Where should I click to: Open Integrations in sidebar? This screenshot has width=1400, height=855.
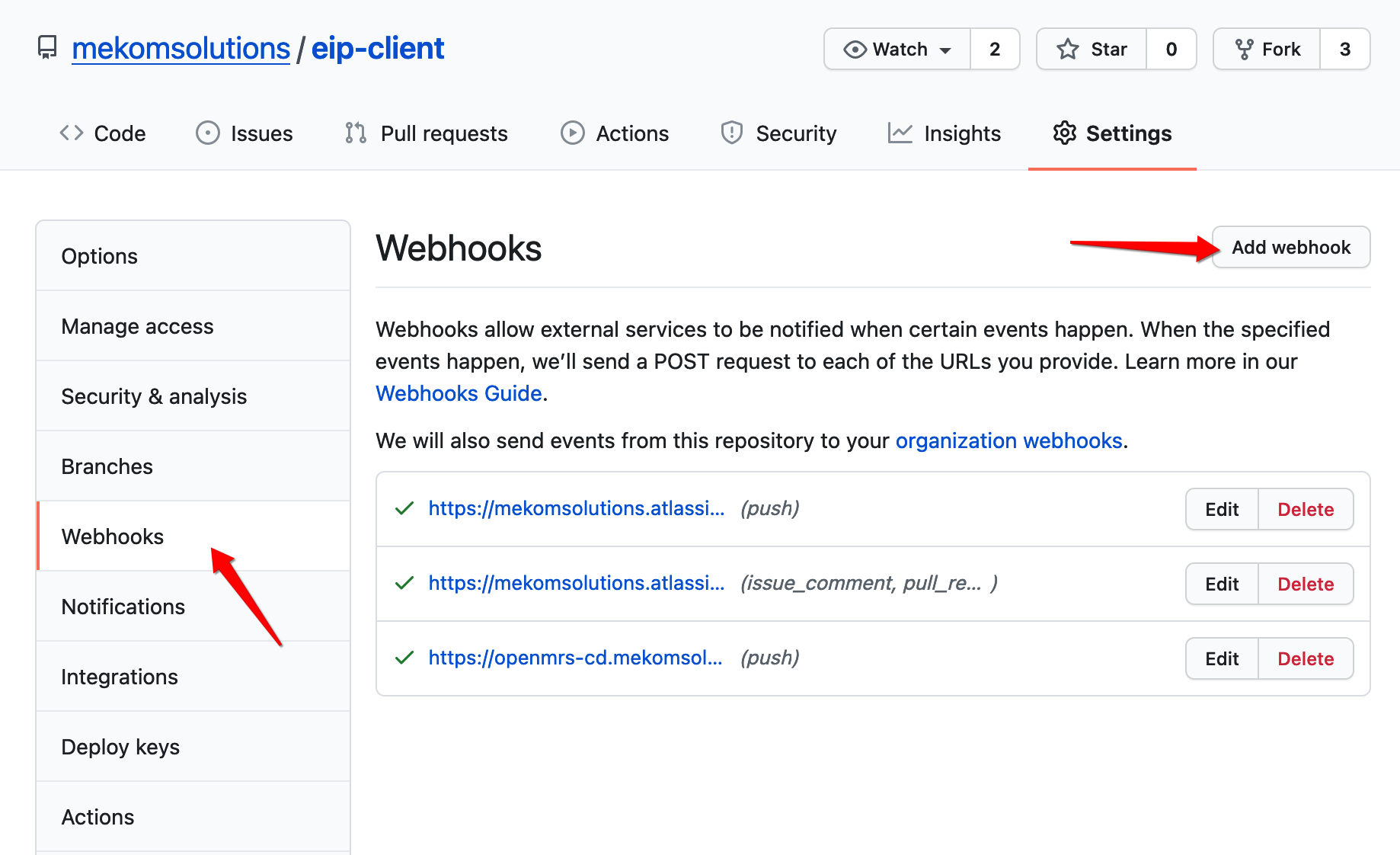pyautogui.click(x=193, y=677)
